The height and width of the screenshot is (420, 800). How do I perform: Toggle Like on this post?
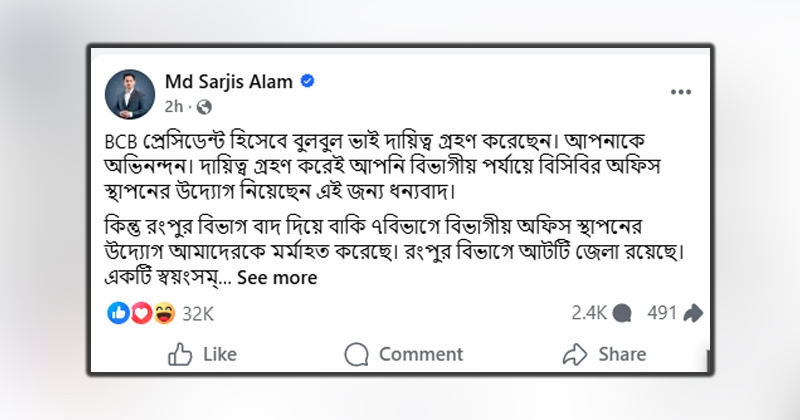point(203,354)
